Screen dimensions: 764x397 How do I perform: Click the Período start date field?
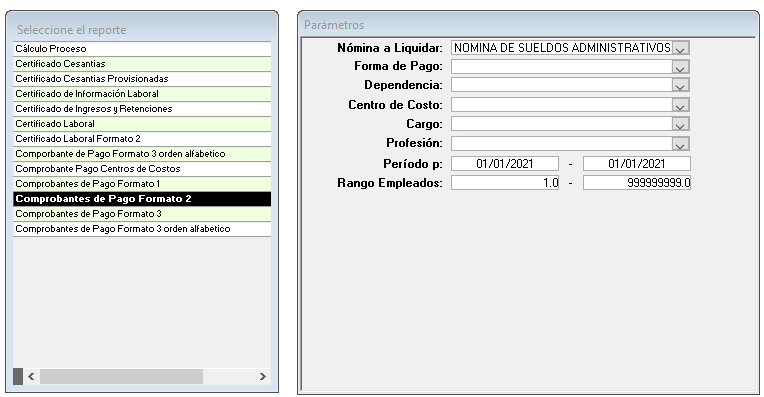(505, 164)
